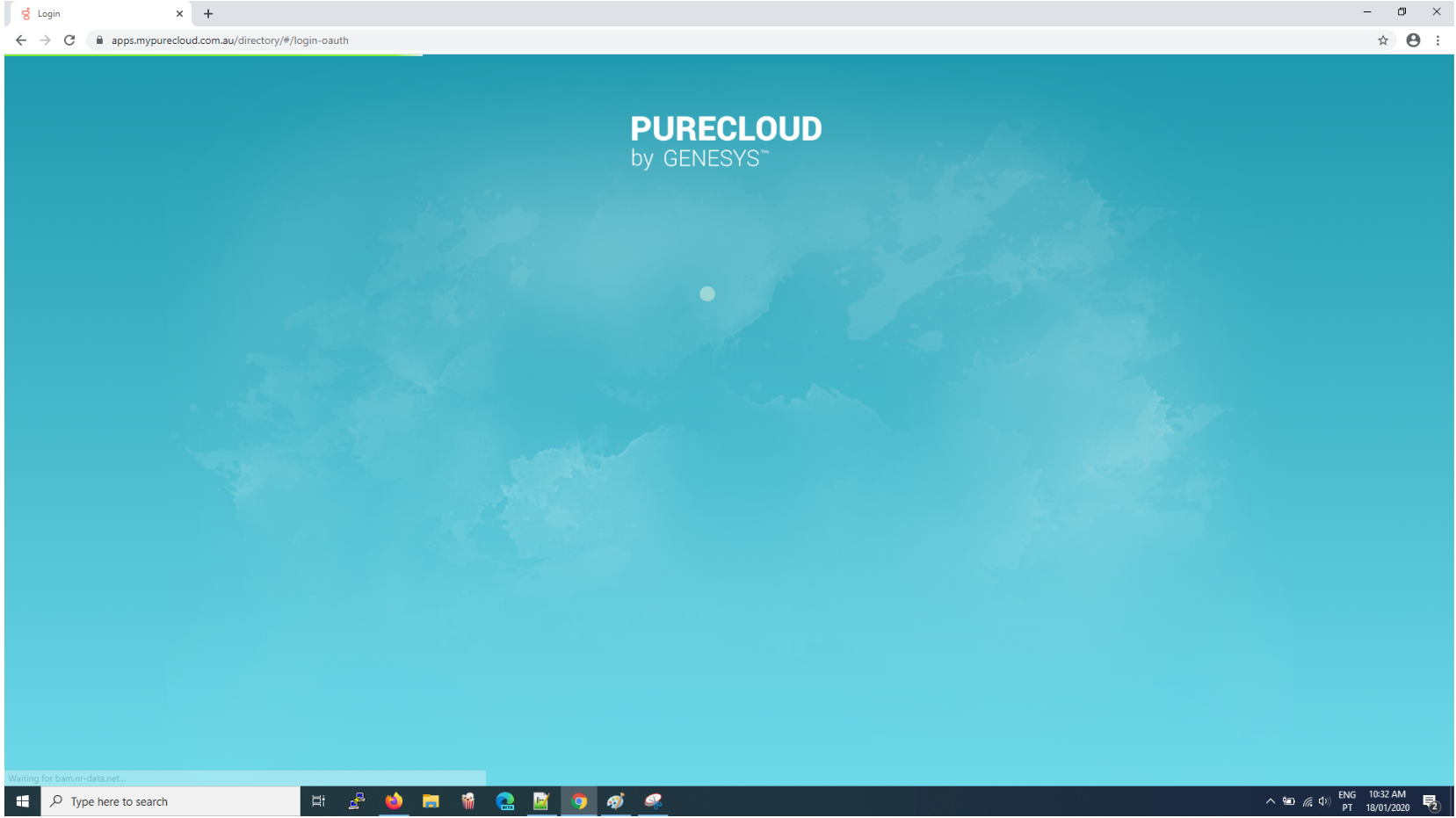View site info via the padlock icon
Viewport: 1456px width, 818px height.
(x=99, y=40)
